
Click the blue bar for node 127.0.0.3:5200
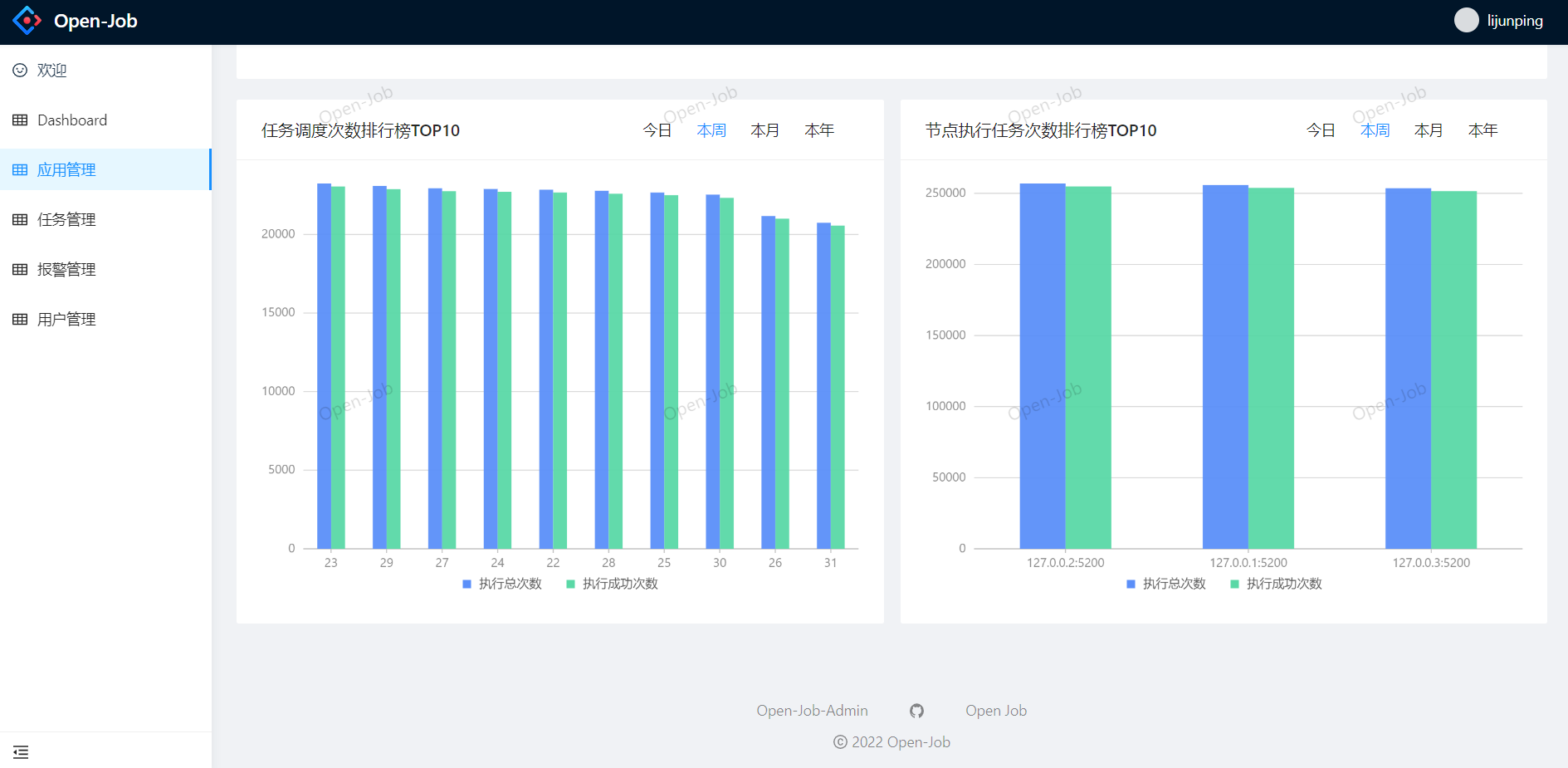click(x=1408, y=369)
